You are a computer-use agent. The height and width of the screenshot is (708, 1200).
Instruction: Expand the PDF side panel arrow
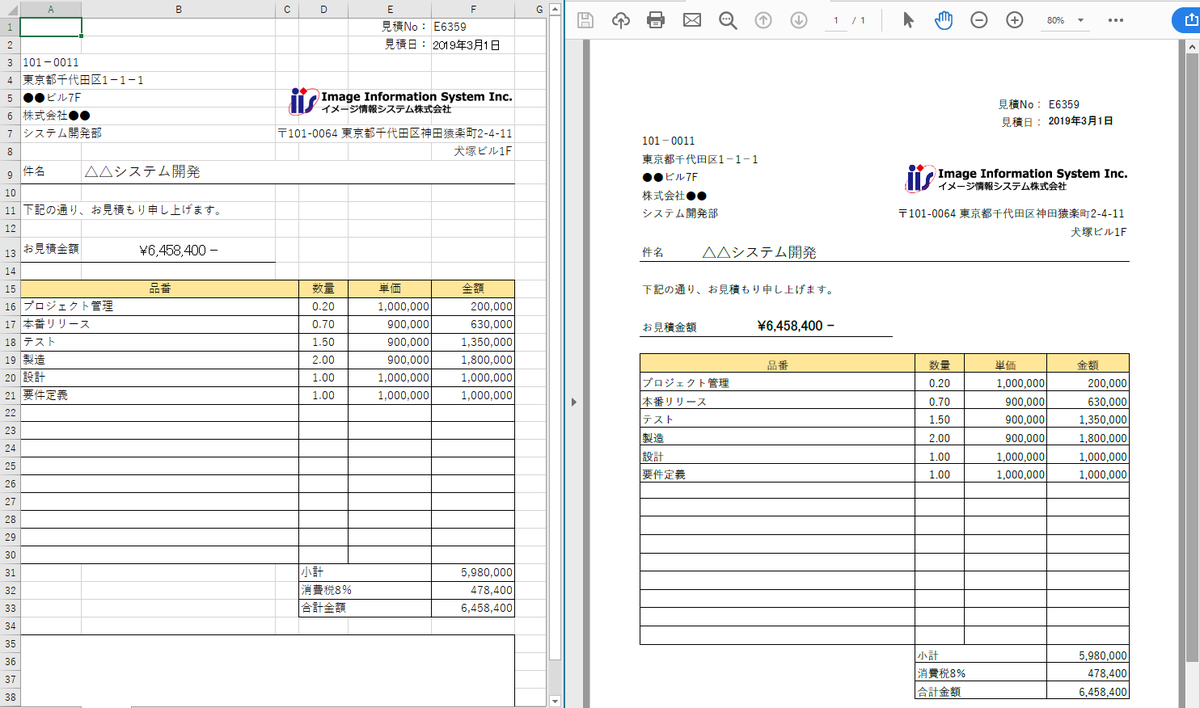(x=573, y=401)
